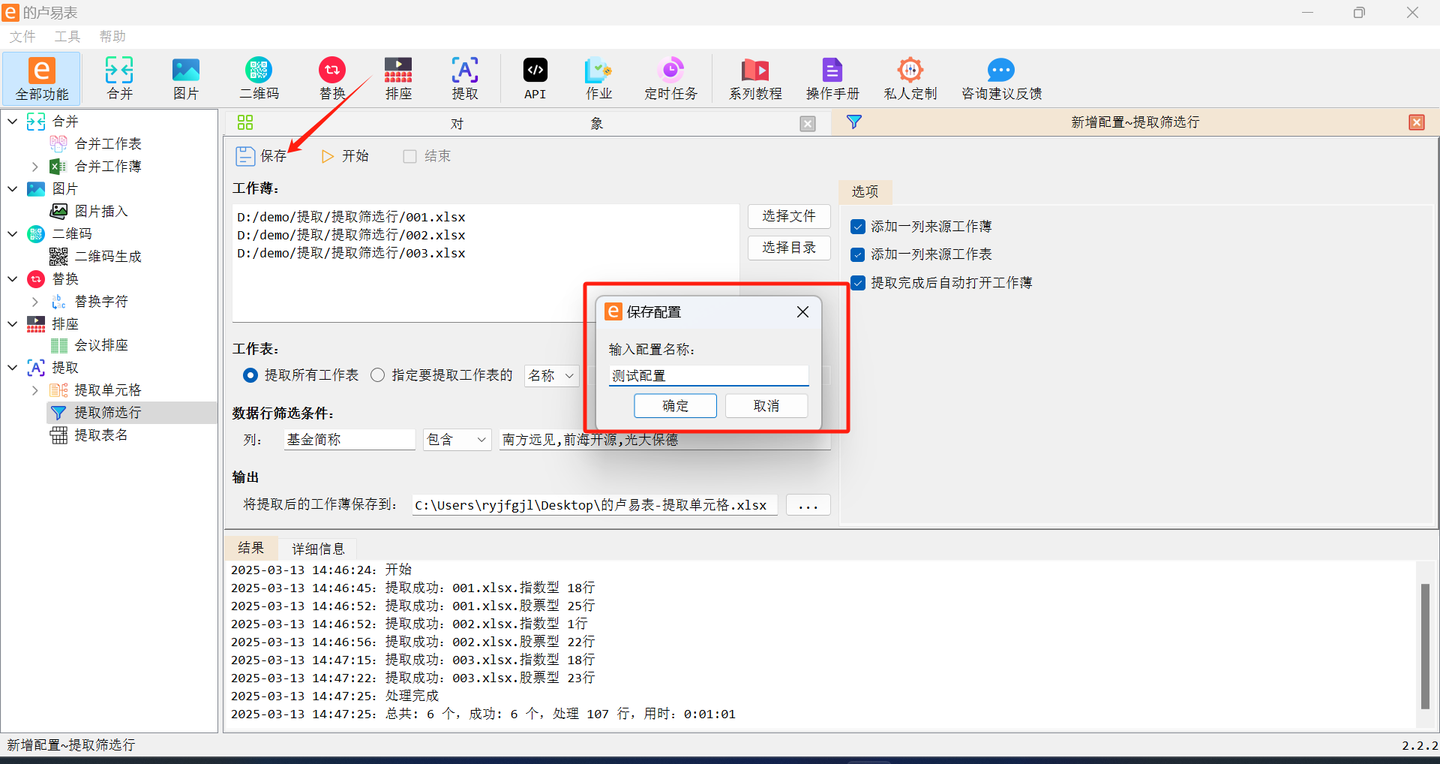Open the 包含 condition dropdown
The height and width of the screenshot is (764, 1440).
point(457,439)
